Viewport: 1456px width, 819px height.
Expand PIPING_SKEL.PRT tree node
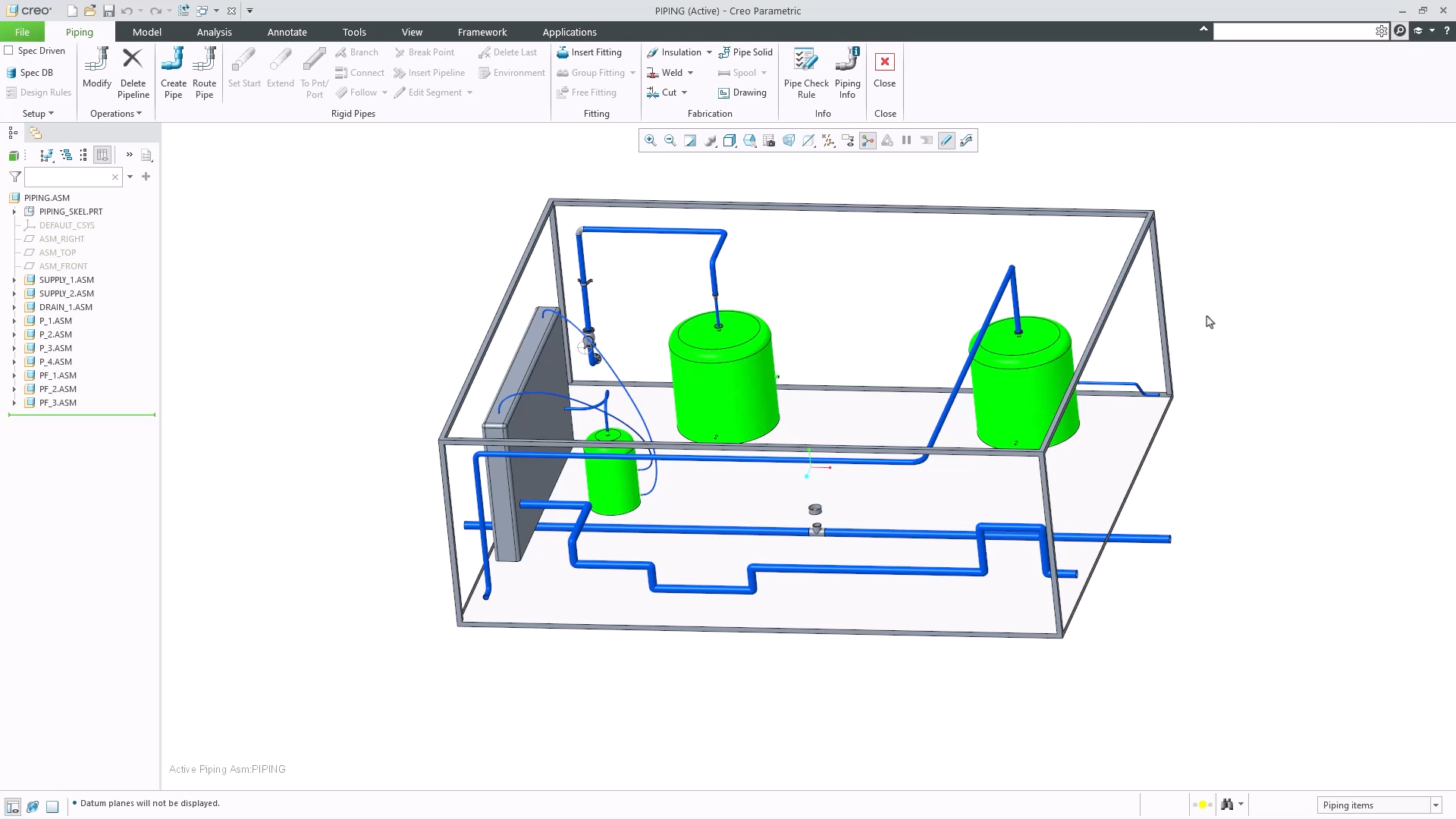pyautogui.click(x=14, y=212)
